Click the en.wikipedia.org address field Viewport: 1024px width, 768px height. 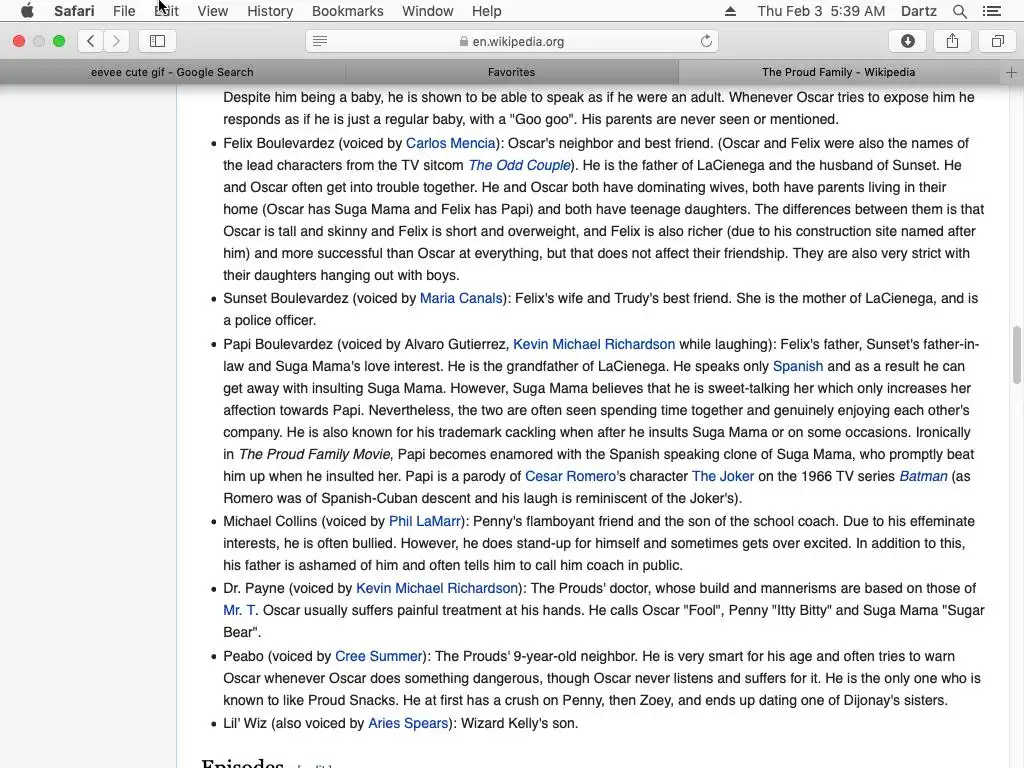pos(512,41)
